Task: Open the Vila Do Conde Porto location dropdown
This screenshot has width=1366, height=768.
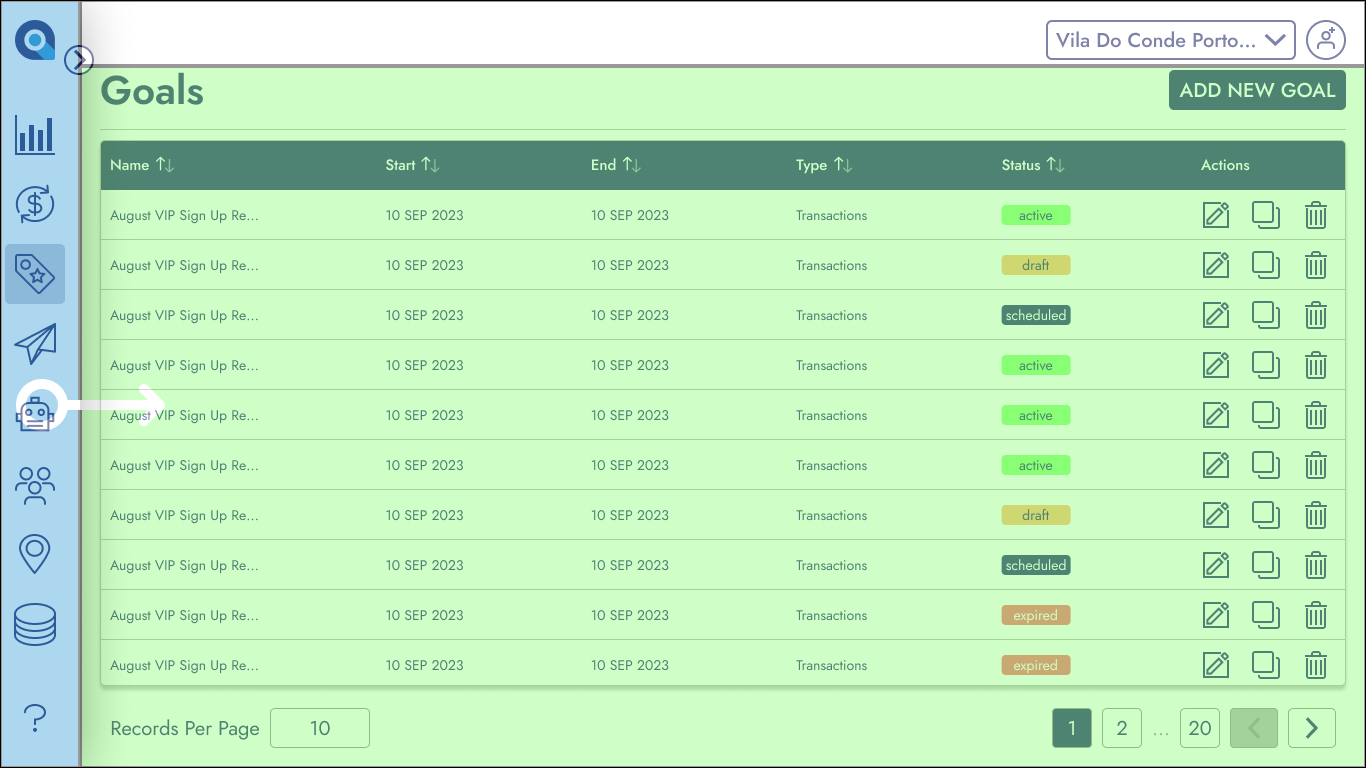Action: tap(1171, 41)
